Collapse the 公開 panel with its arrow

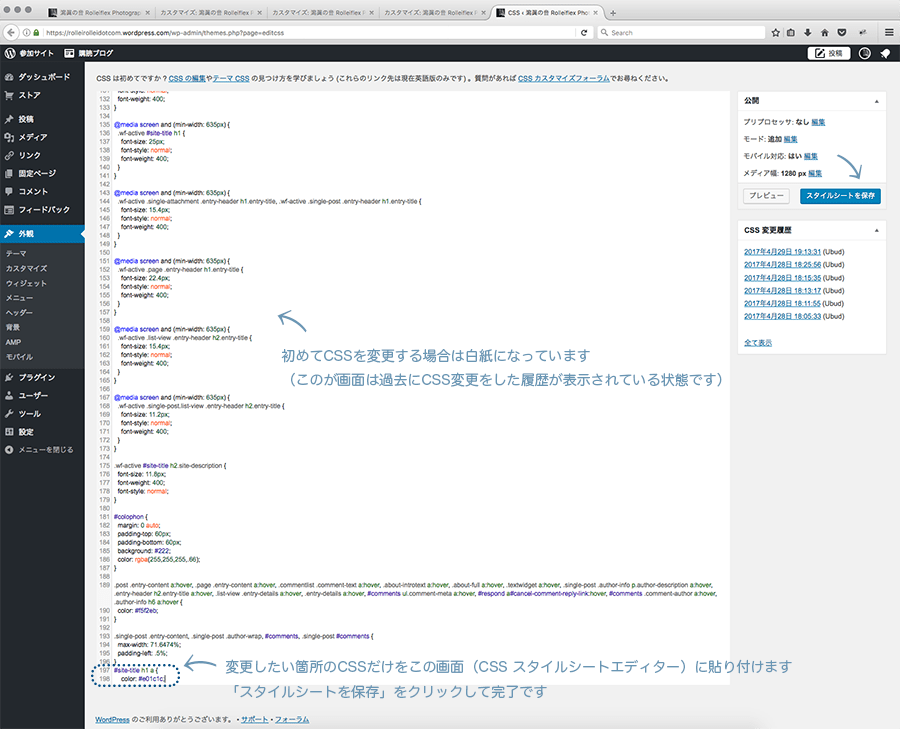876,101
